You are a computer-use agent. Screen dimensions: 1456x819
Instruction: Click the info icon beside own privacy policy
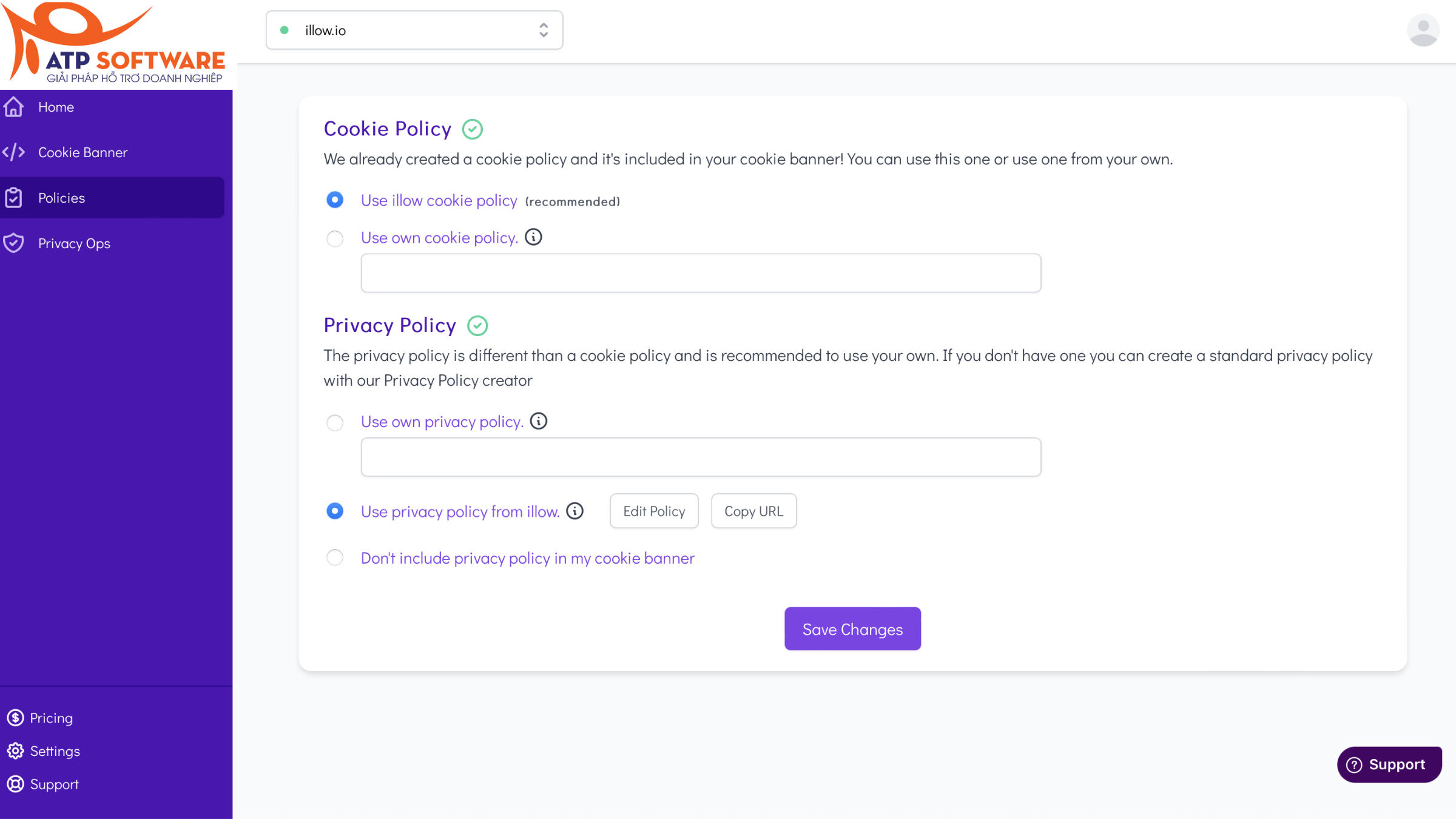pos(538,421)
